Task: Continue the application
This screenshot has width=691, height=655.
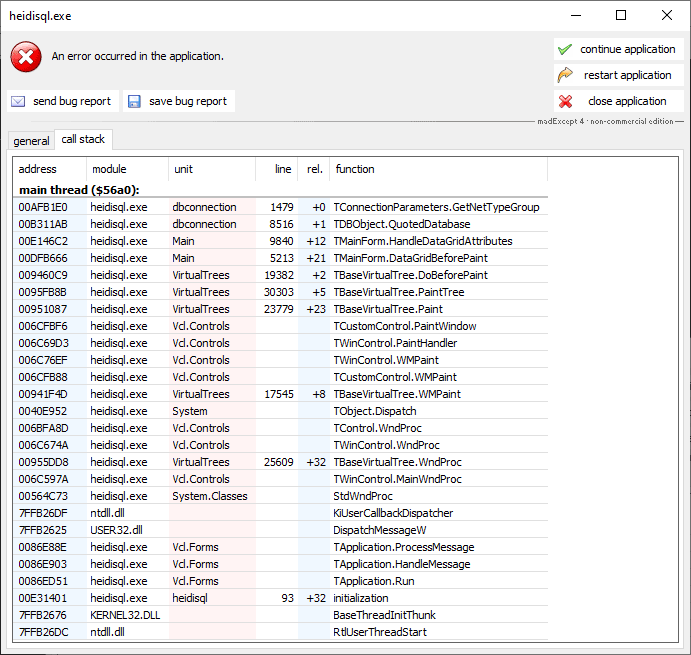Action: point(619,49)
